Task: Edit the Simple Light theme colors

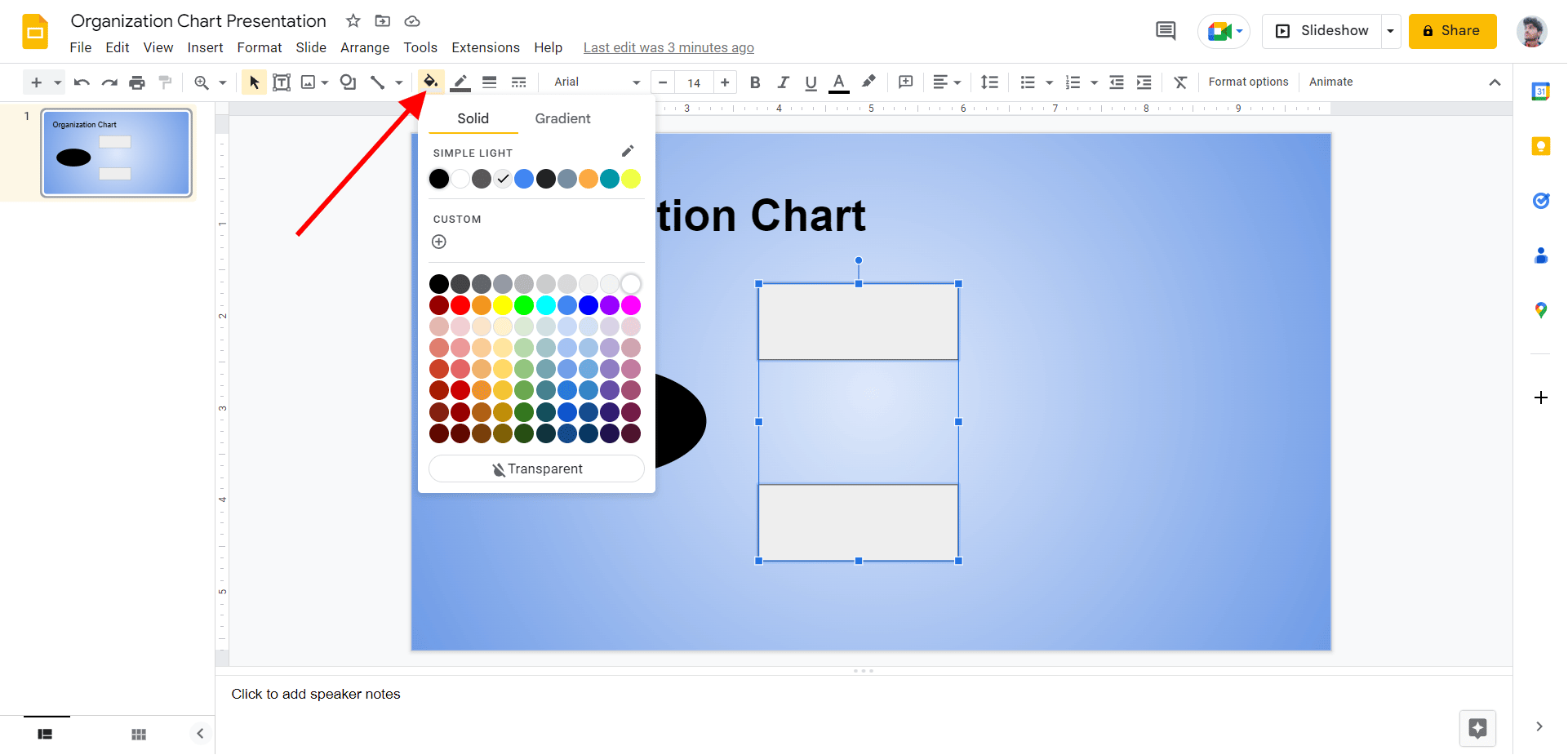Action: pos(627,151)
